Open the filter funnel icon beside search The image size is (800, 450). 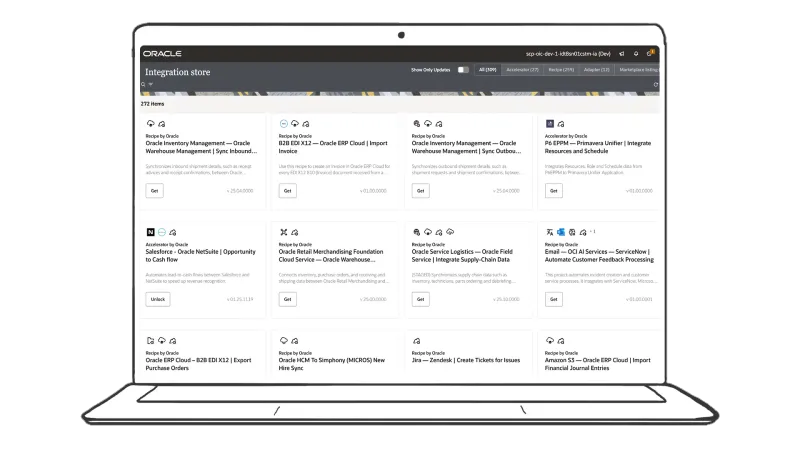coord(151,85)
